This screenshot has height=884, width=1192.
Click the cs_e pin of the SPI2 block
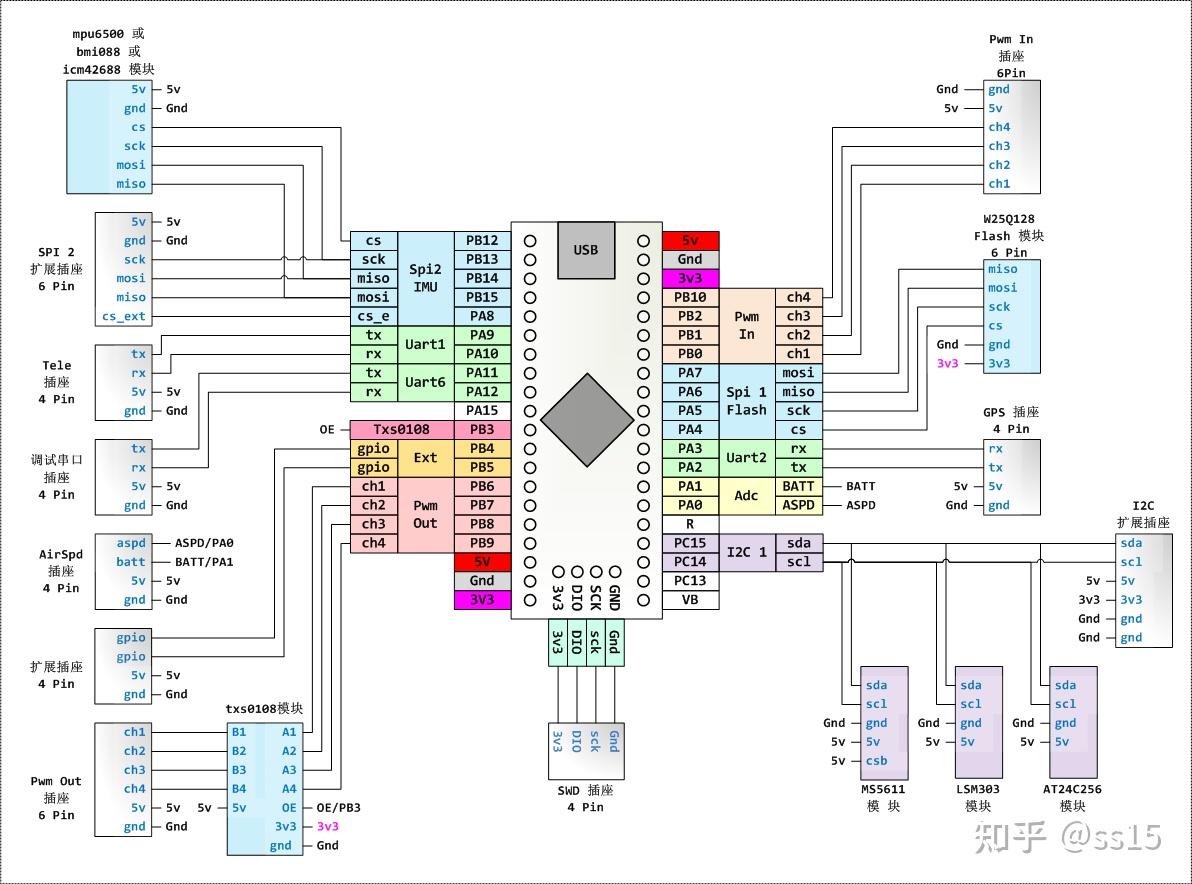[x=373, y=316]
